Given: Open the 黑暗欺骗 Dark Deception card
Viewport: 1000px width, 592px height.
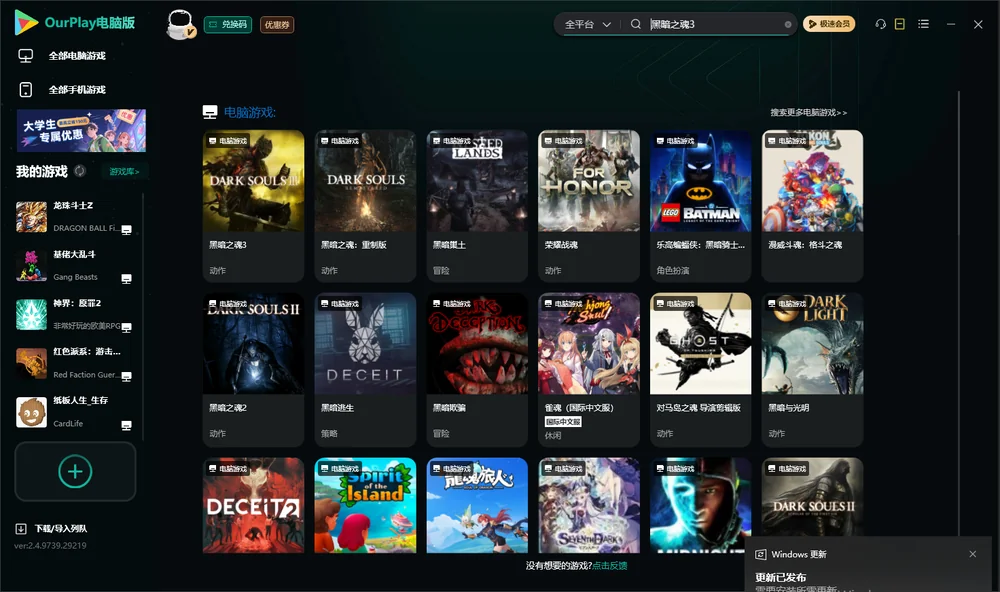Looking at the screenshot, I should (x=477, y=369).
